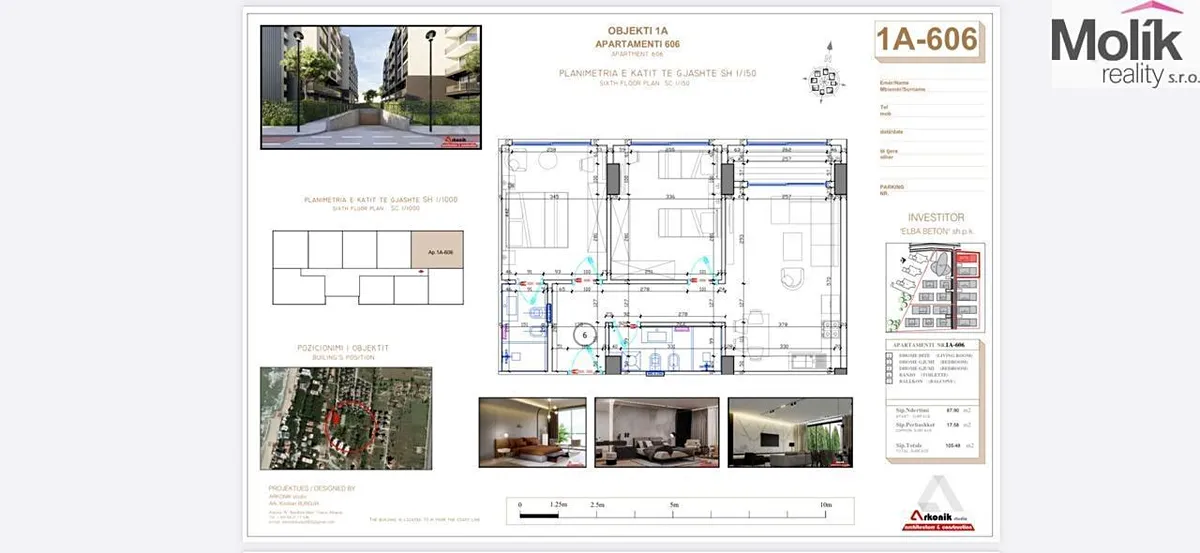Click the main apartment floor plan drawing
Viewport: 1200px width, 553px height.
[671, 258]
